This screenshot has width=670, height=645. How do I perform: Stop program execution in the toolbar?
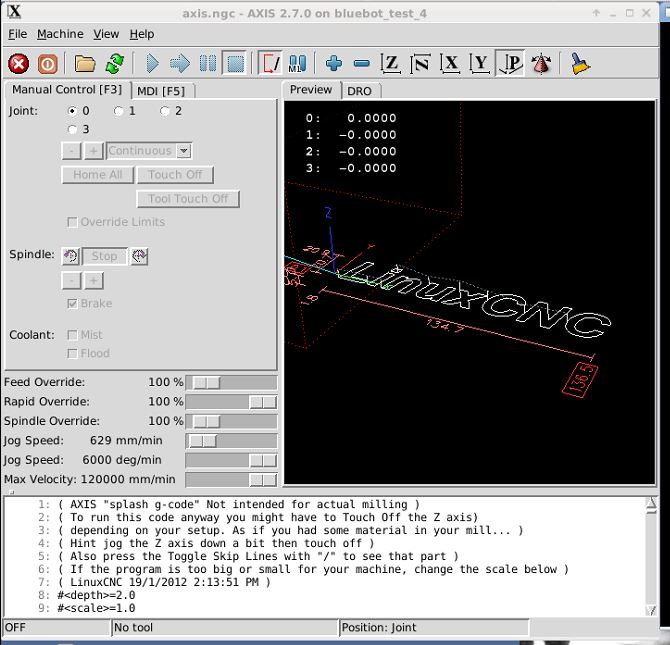235,64
